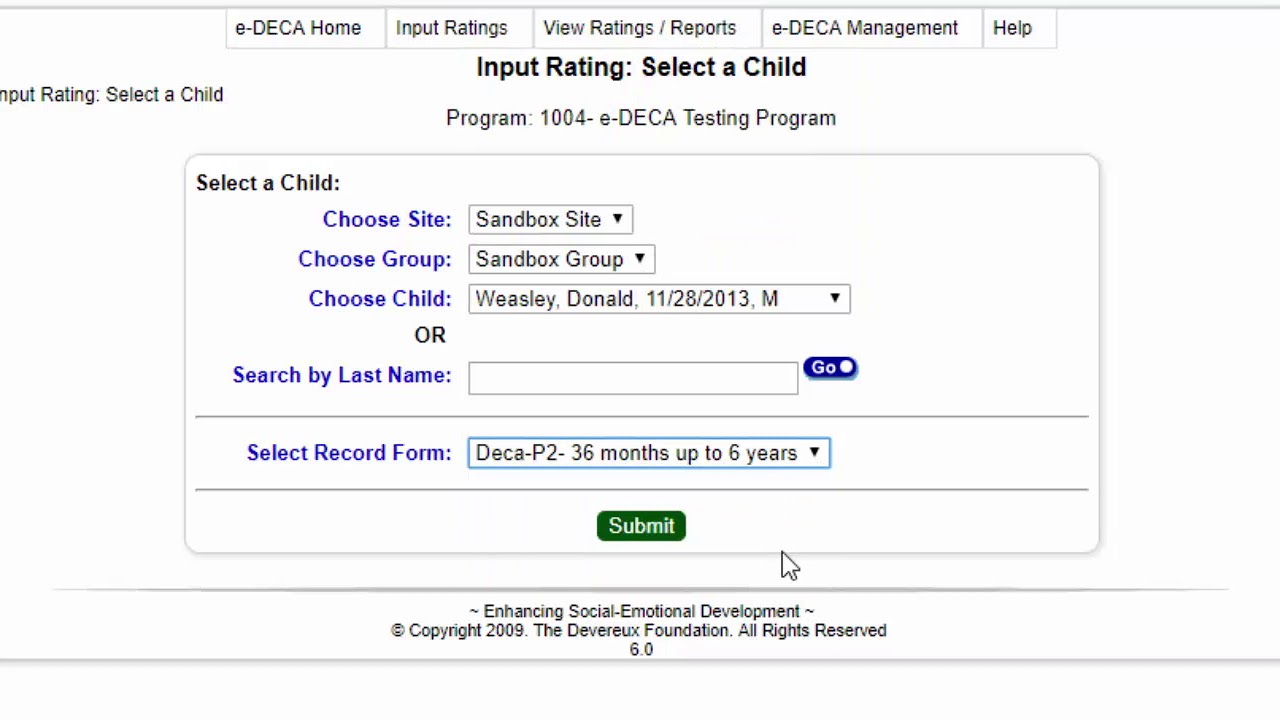Screen dimensions: 1280x720
Task: Expand the Select Record Form dropdown
Action: [649, 453]
